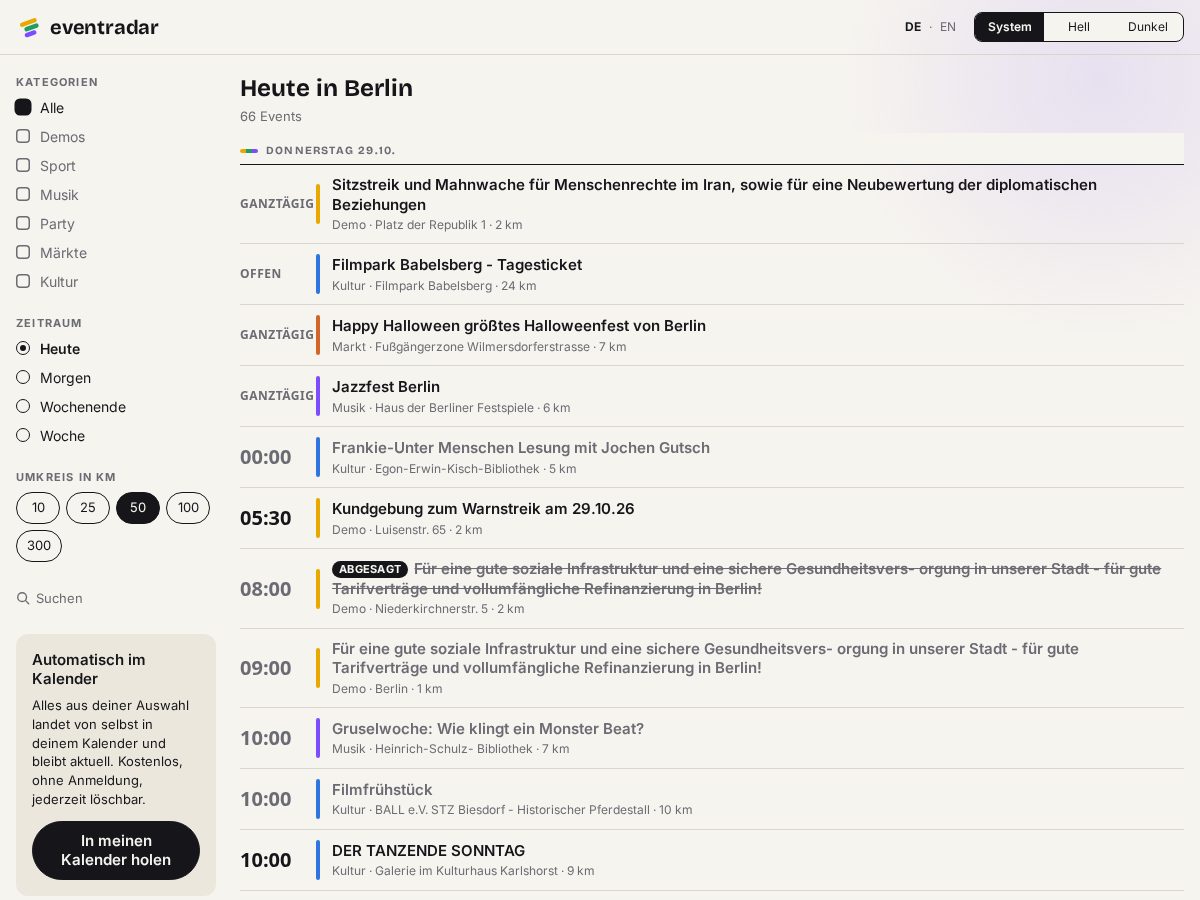Check the Kultur category checkbox
Viewport: 1200px width, 900px height.
coord(23,281)
